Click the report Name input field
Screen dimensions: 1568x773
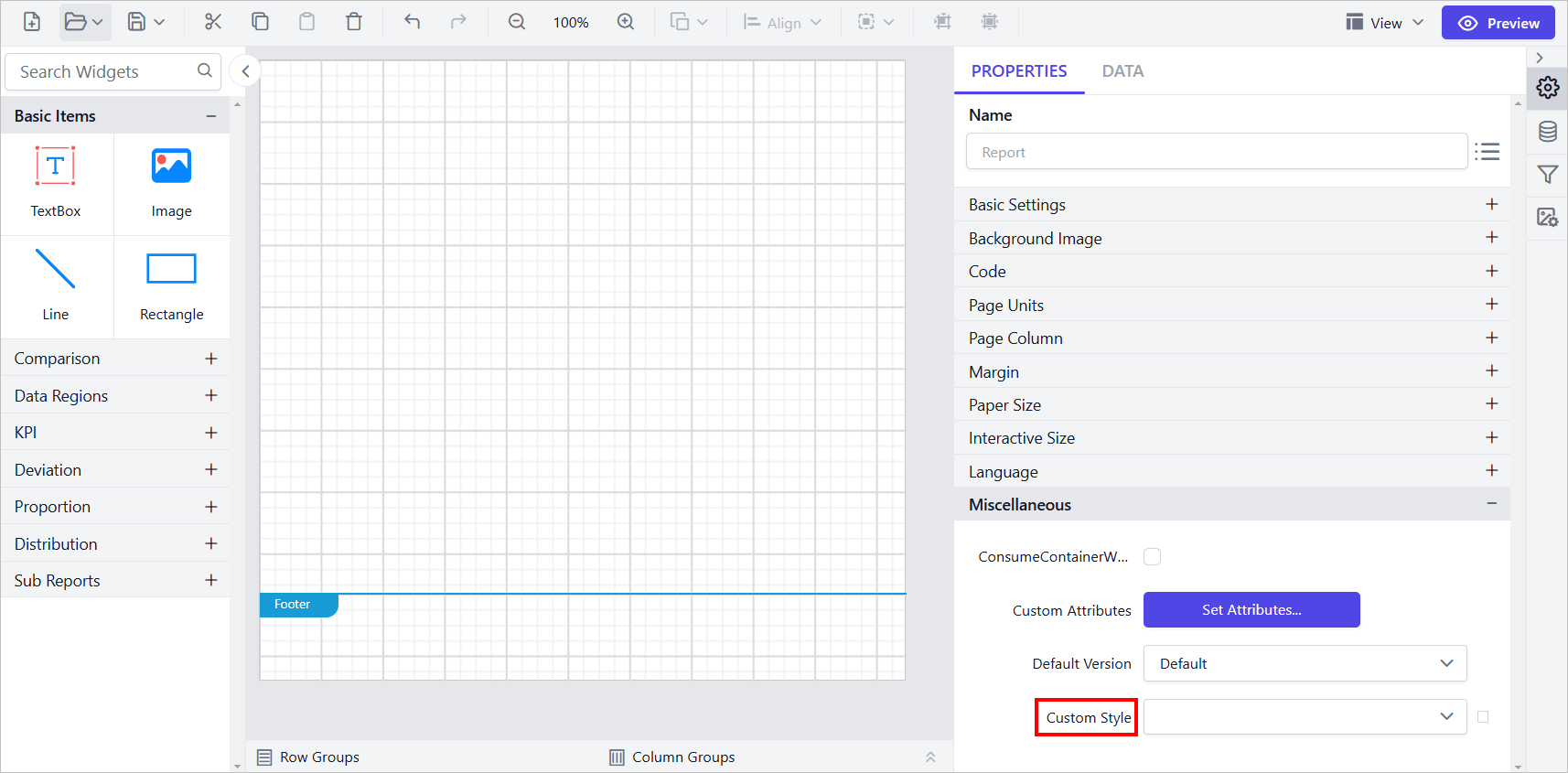[1217, 152]
